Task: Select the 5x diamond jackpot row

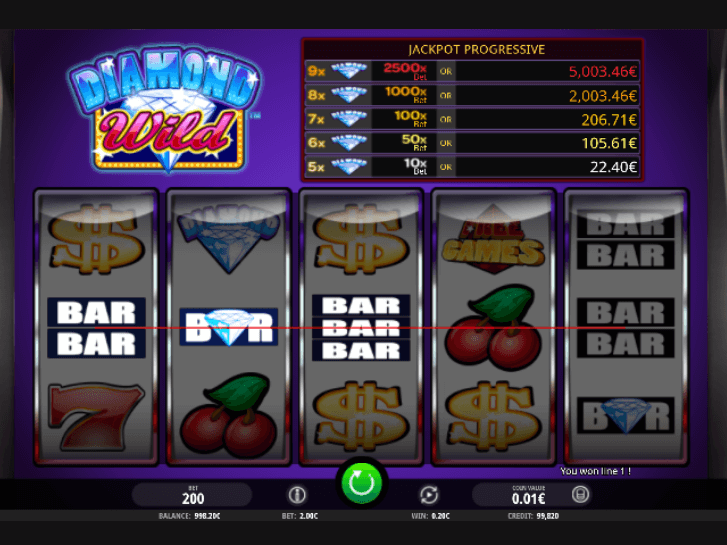Action: [472, 167]
